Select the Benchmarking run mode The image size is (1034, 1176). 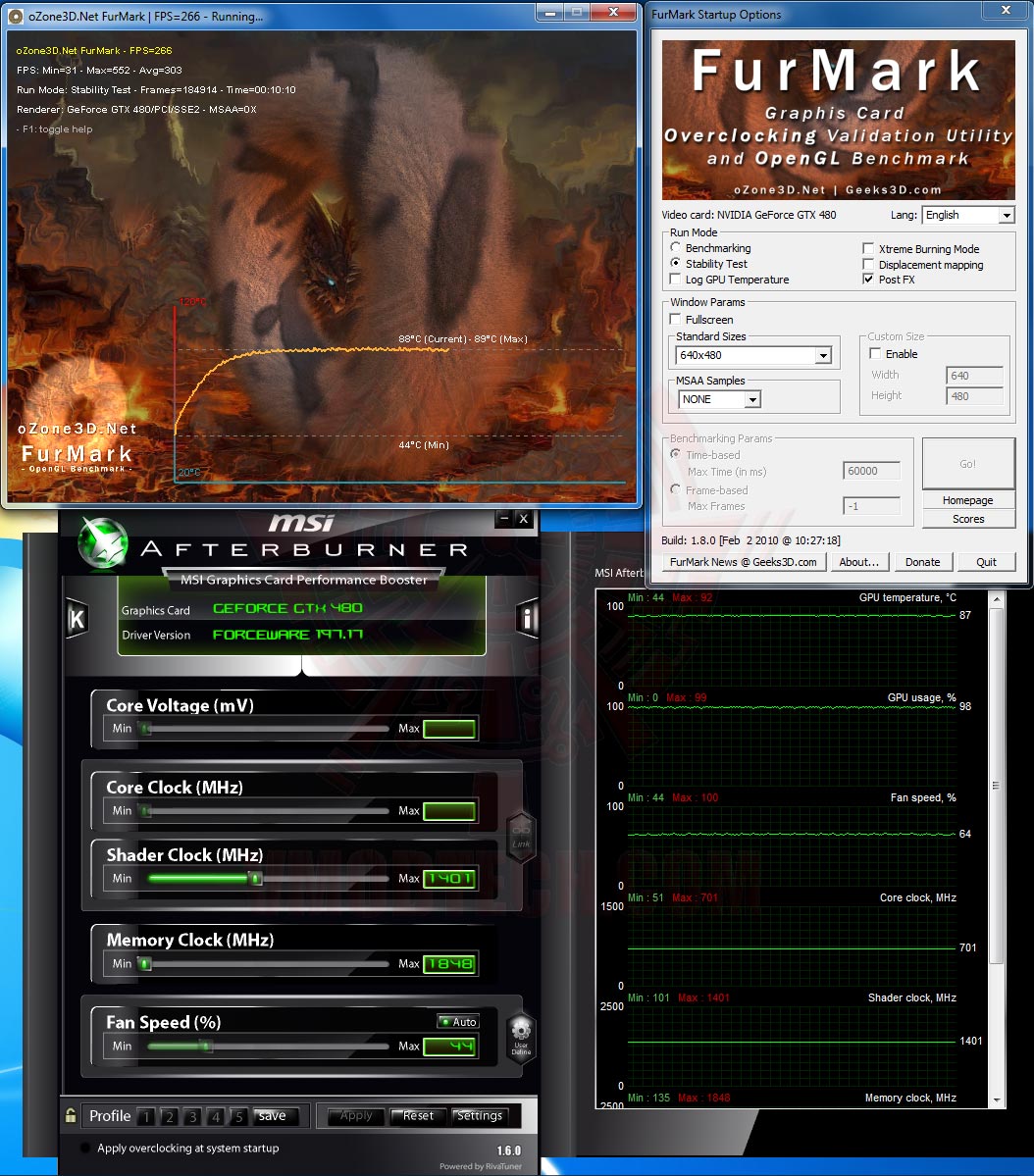coord(675,247)
